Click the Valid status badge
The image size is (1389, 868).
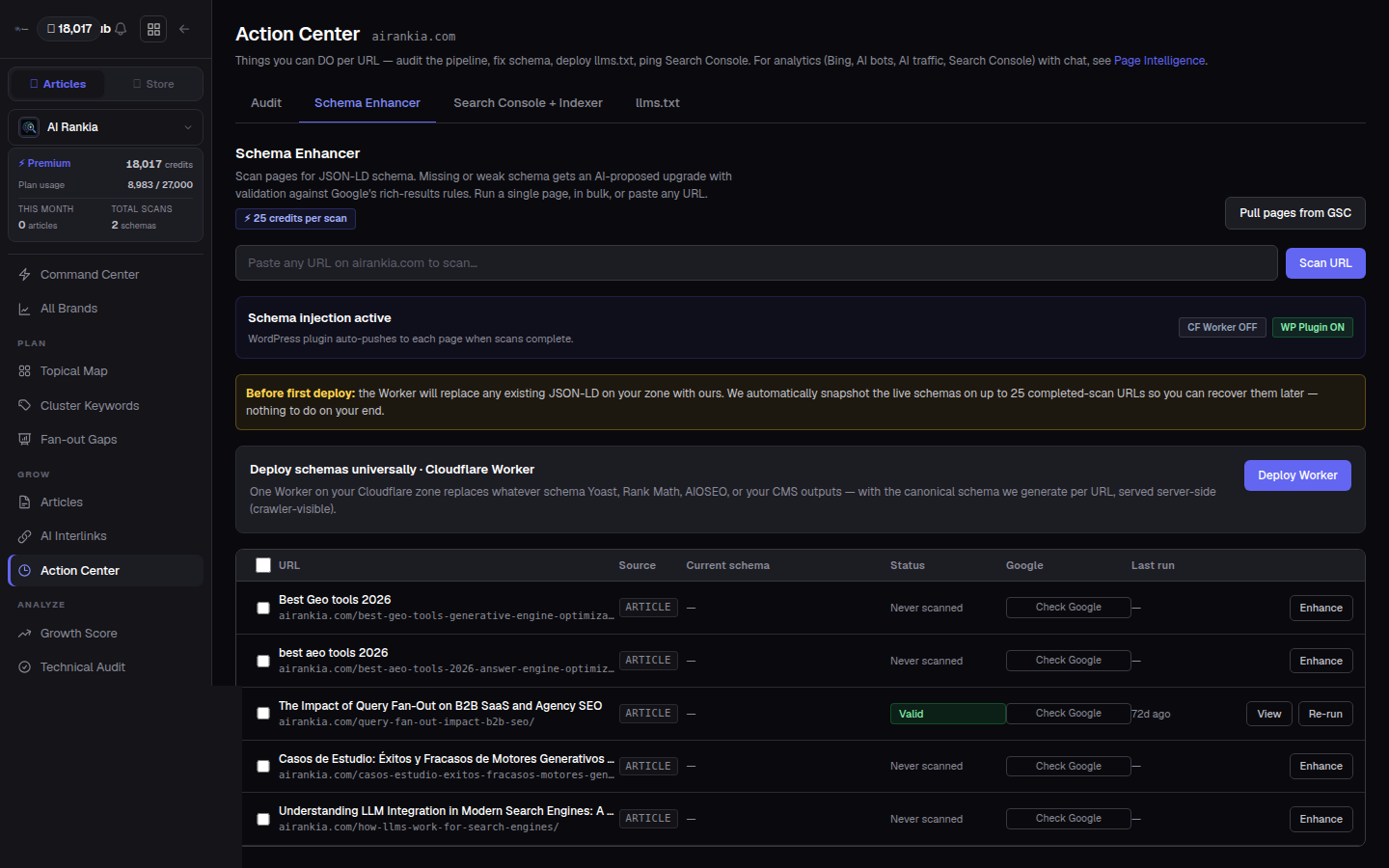click(947, 714)
